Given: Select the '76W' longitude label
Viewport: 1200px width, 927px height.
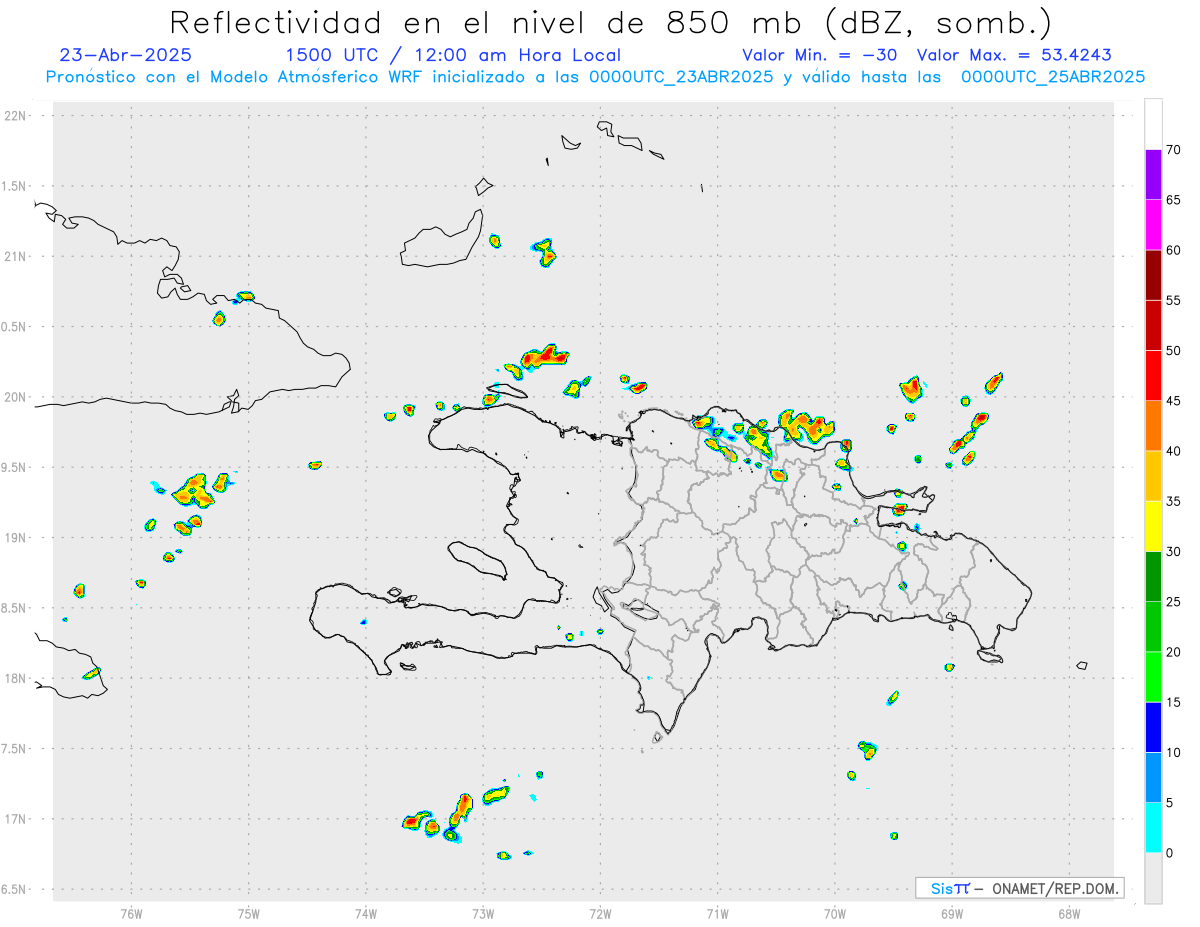Looking at the screenshot, I should coord(131,912).
